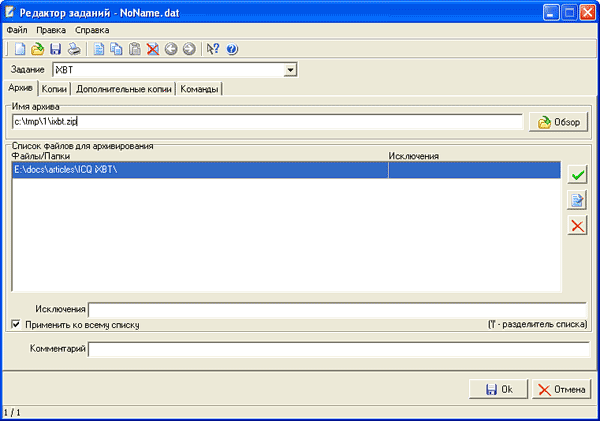Open the Правка menu

[x=51, y=30]
